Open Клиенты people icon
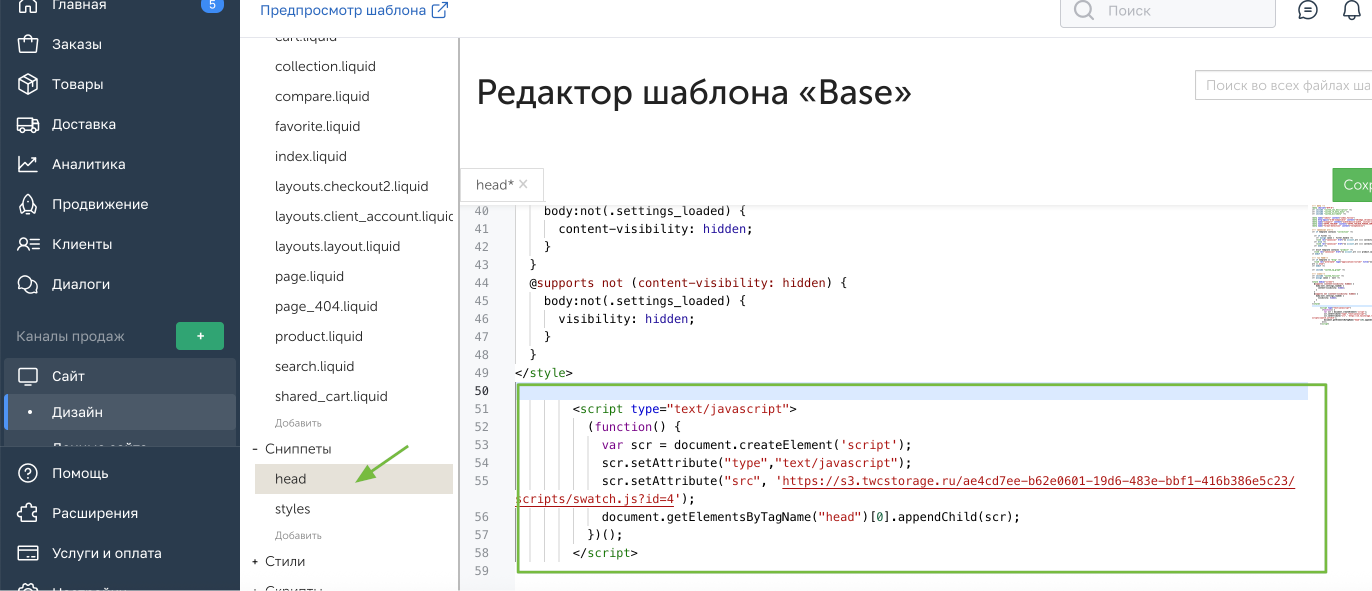This screenshot has height=591, width=1372. 28,244
